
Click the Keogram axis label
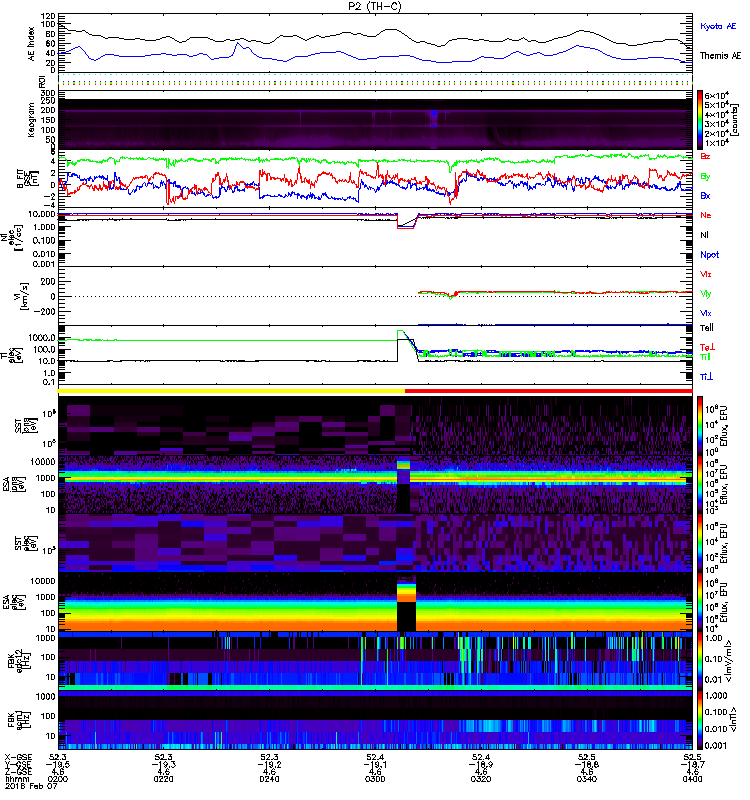point(31,120)
